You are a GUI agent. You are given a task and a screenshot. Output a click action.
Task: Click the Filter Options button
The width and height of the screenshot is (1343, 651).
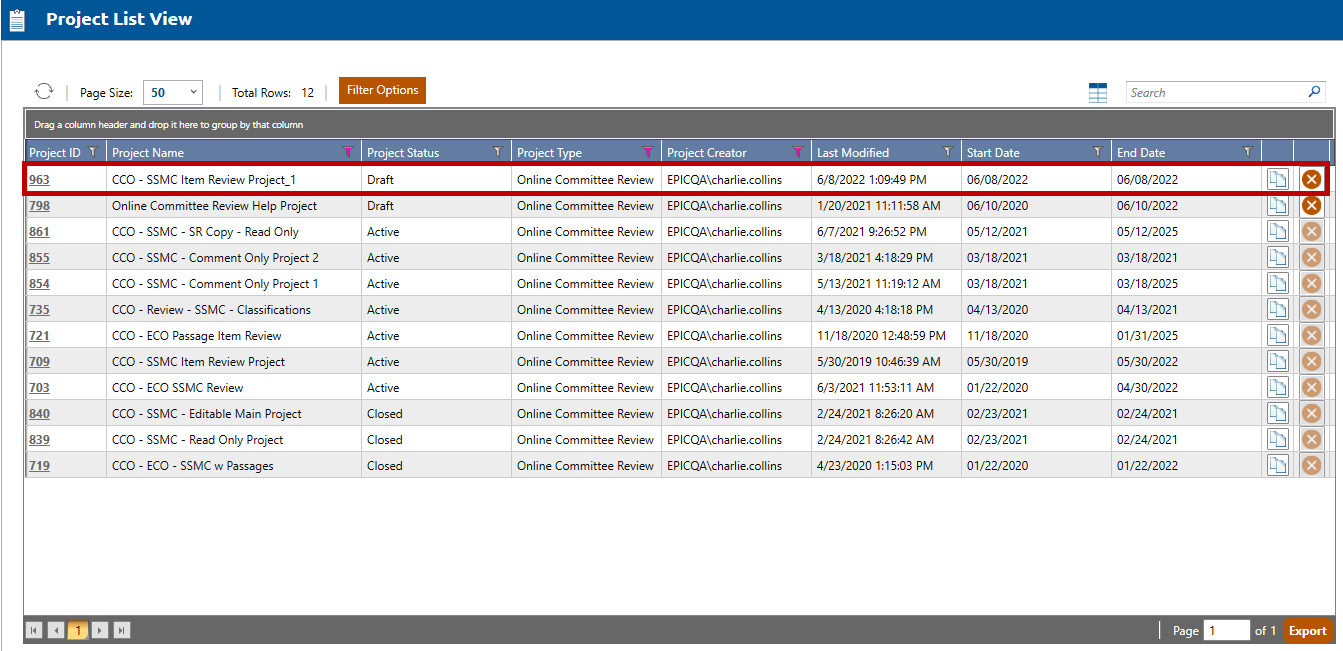click(x=382, y=90)
